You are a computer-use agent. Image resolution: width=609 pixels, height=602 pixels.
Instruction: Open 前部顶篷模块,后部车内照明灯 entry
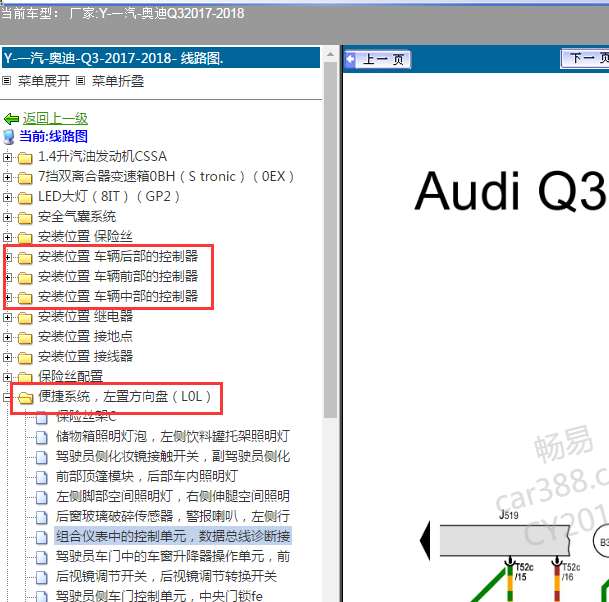[147, 477]
